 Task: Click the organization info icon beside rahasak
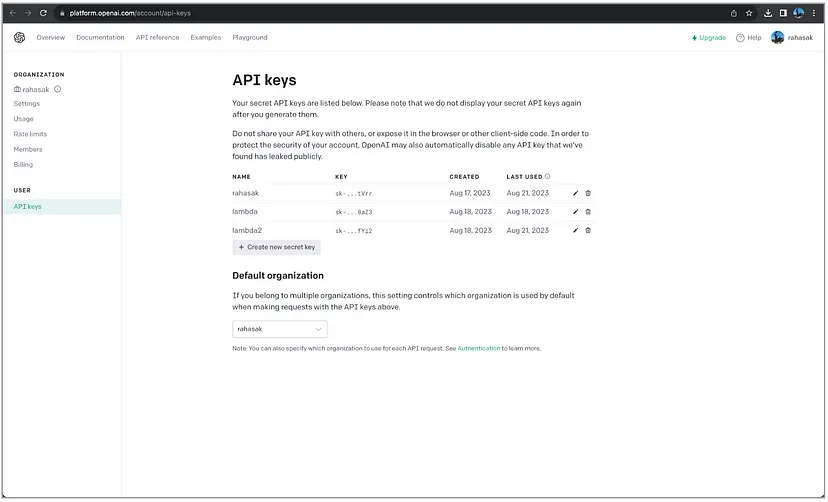tap(58, 89)
